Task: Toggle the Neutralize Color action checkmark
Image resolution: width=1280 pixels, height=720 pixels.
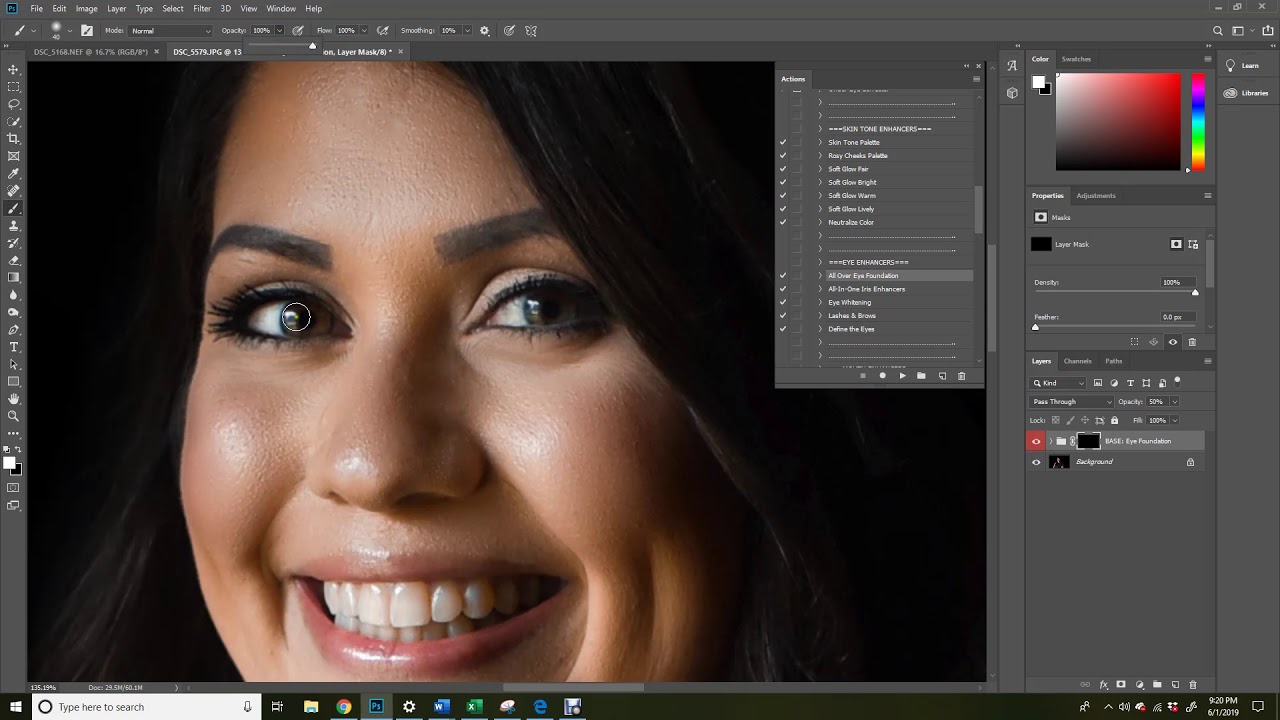Action: click(x=783, y=222)
